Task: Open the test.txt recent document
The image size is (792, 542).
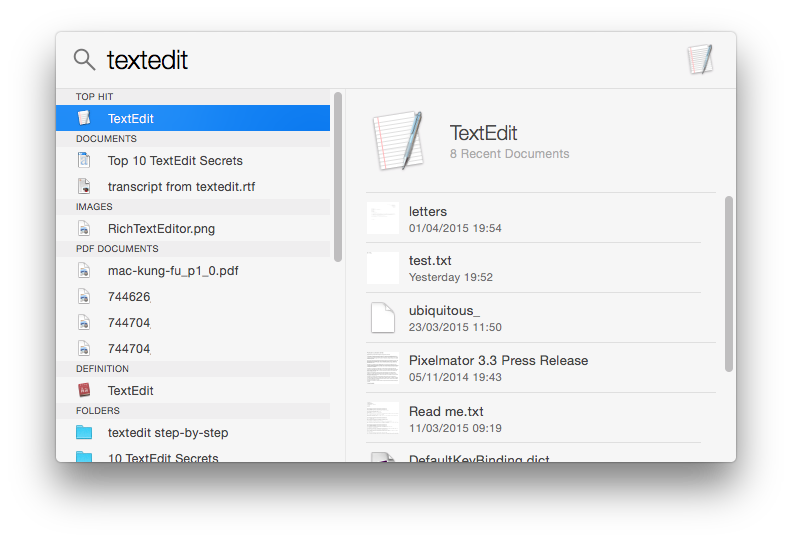Action: click(430, 261)
